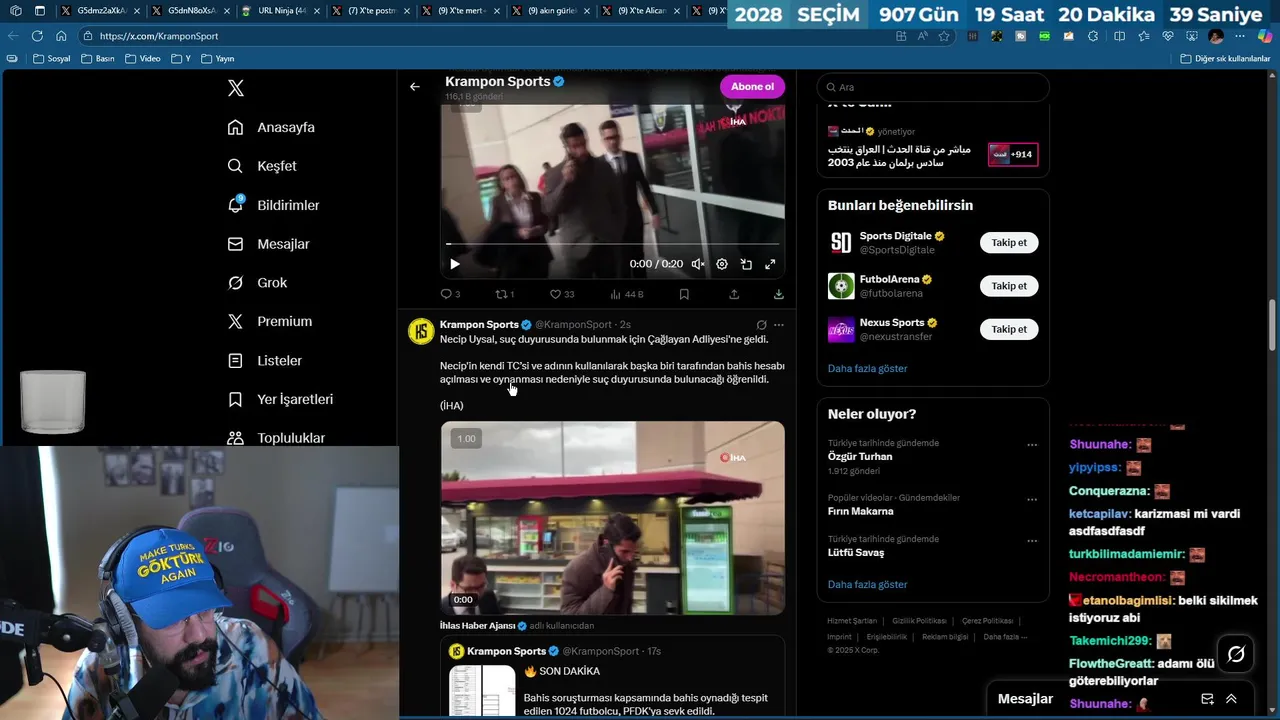Expand Daha fazla footer options

pos(1005,637)
